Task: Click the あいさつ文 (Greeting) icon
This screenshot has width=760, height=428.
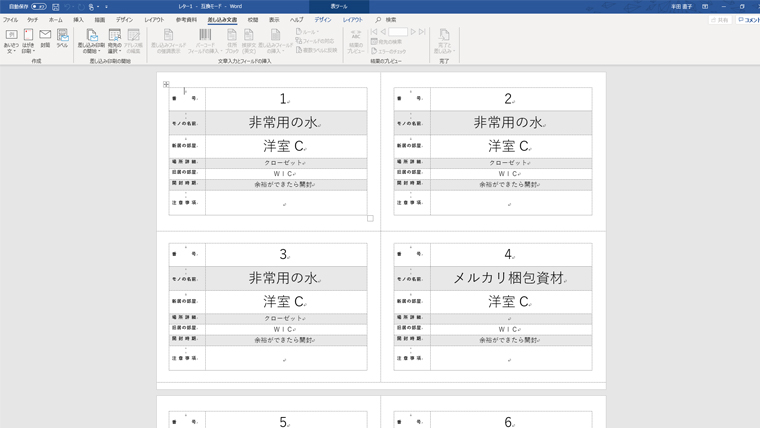Action: click(11, 38)
